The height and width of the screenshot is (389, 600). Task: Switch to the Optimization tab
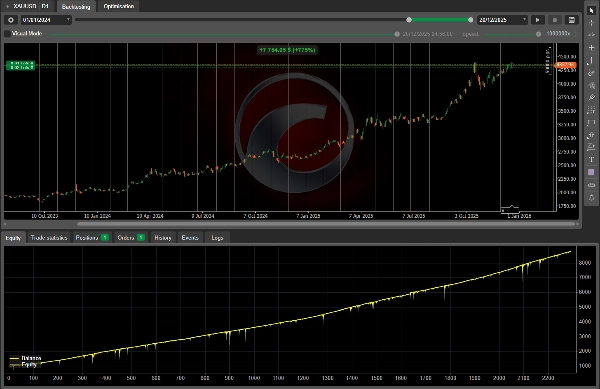click(x=119, y=6)
